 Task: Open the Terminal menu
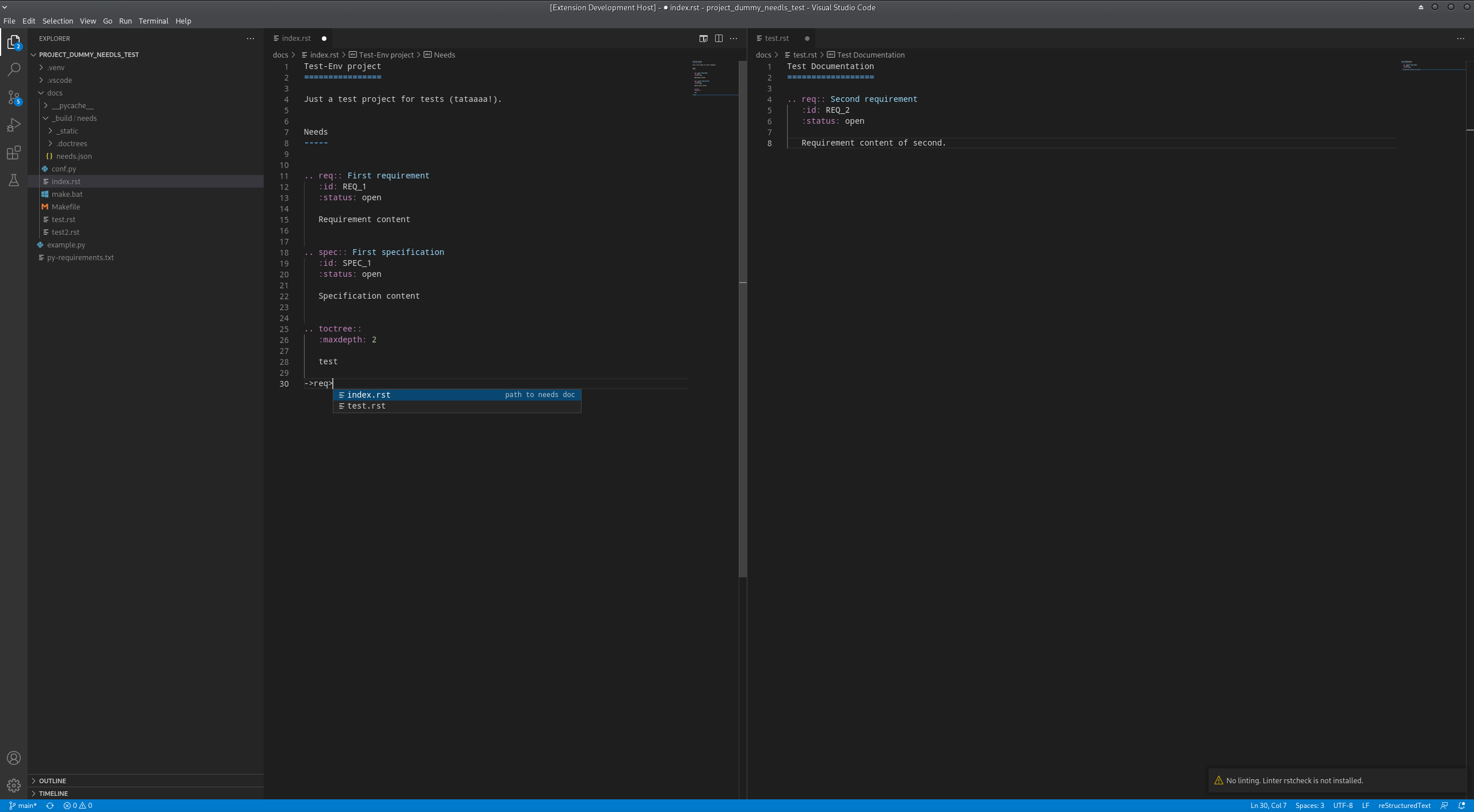(153, 21)
